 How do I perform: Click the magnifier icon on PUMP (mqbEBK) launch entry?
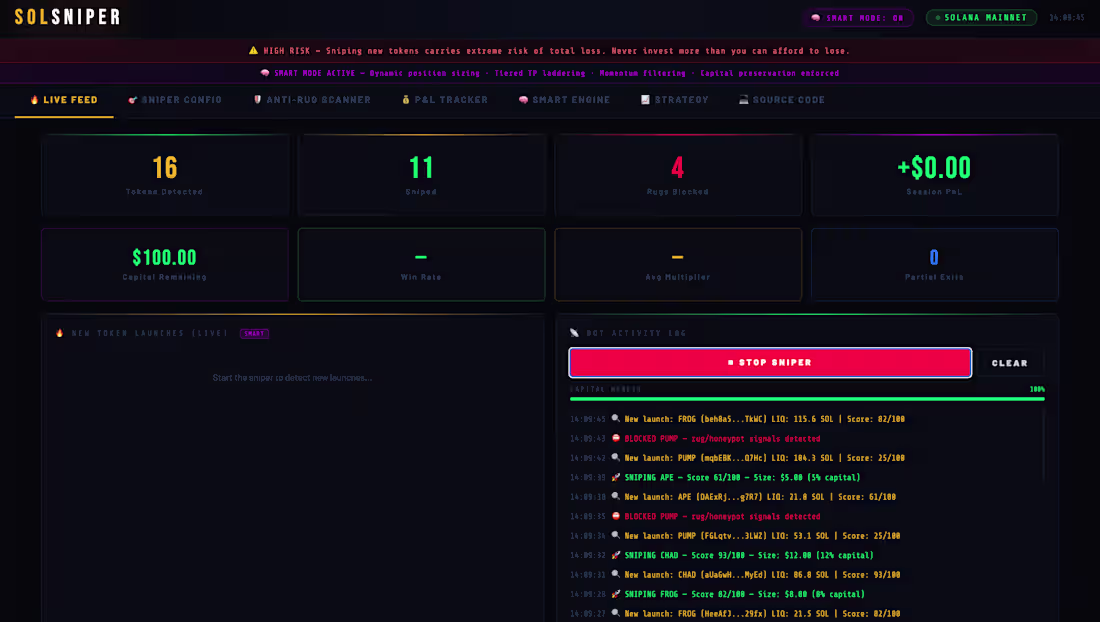click(615, 457)
